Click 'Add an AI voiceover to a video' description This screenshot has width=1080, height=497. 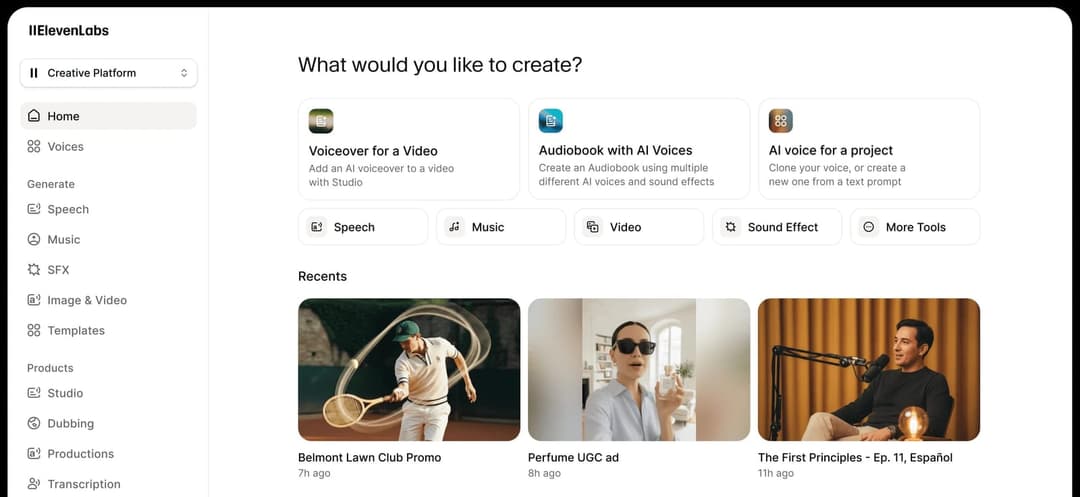pyautogui.click(x=381, y=168)
